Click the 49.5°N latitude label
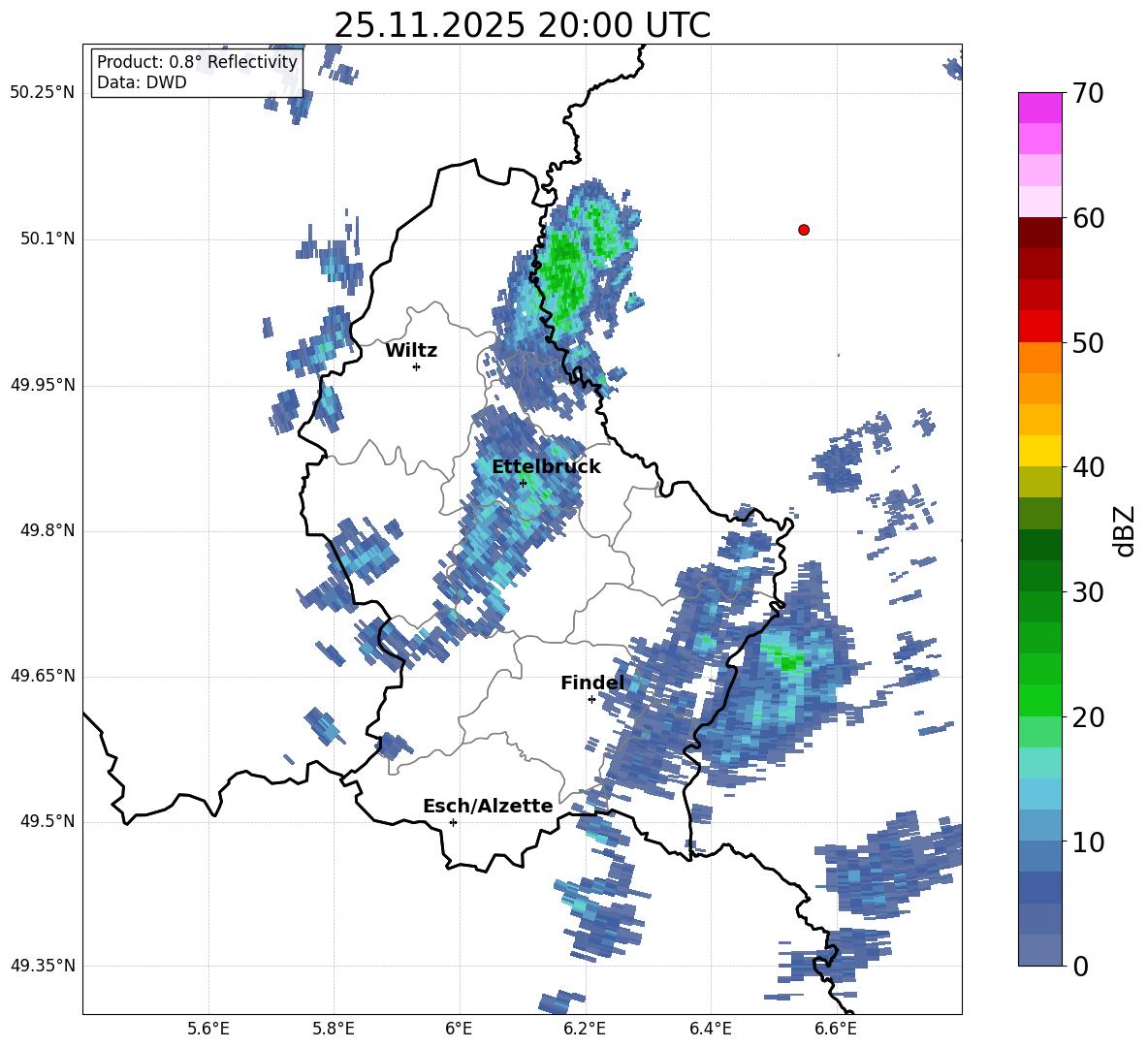This screenshot has width=1148, height=1048. pyautogui.click(x=48, y=821)
